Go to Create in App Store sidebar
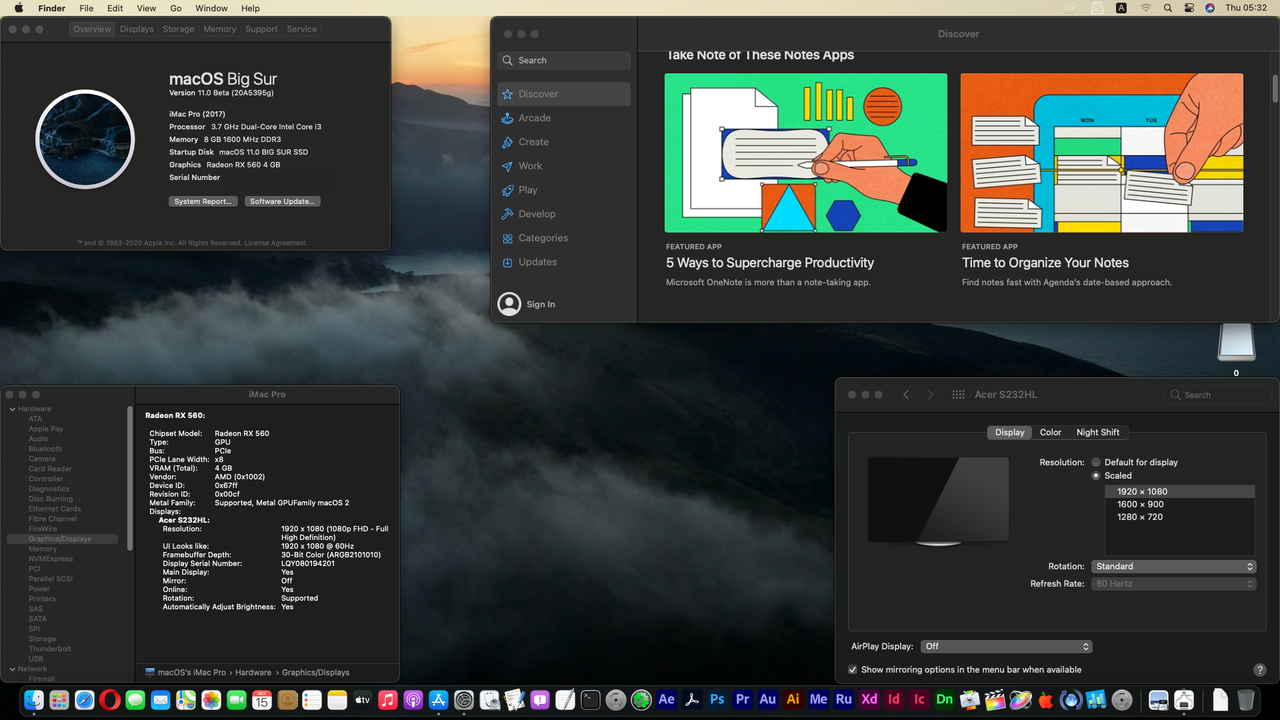 pos(564,142)
